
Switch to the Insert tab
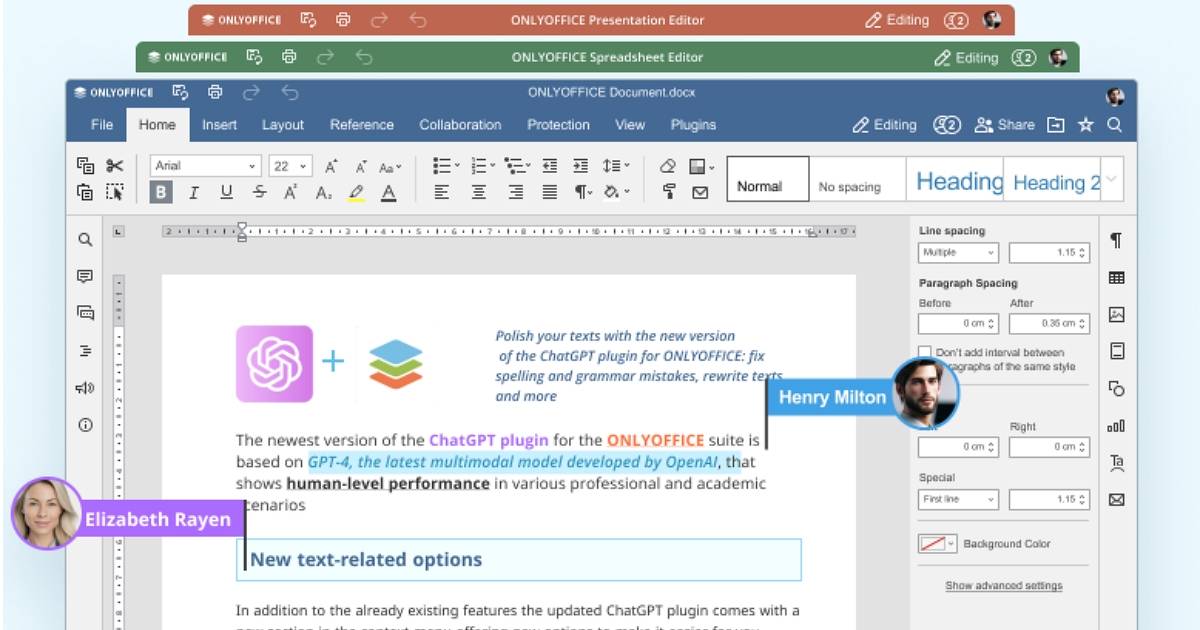point(220,125)
